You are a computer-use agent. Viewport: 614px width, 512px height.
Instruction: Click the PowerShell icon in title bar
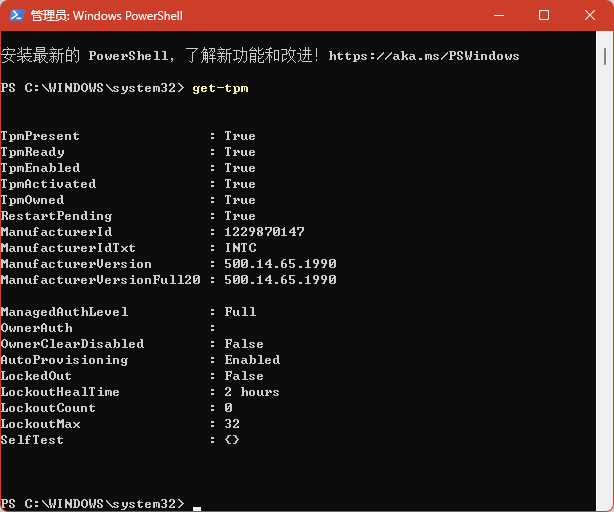pyautogui.click(x=17, y=16)
